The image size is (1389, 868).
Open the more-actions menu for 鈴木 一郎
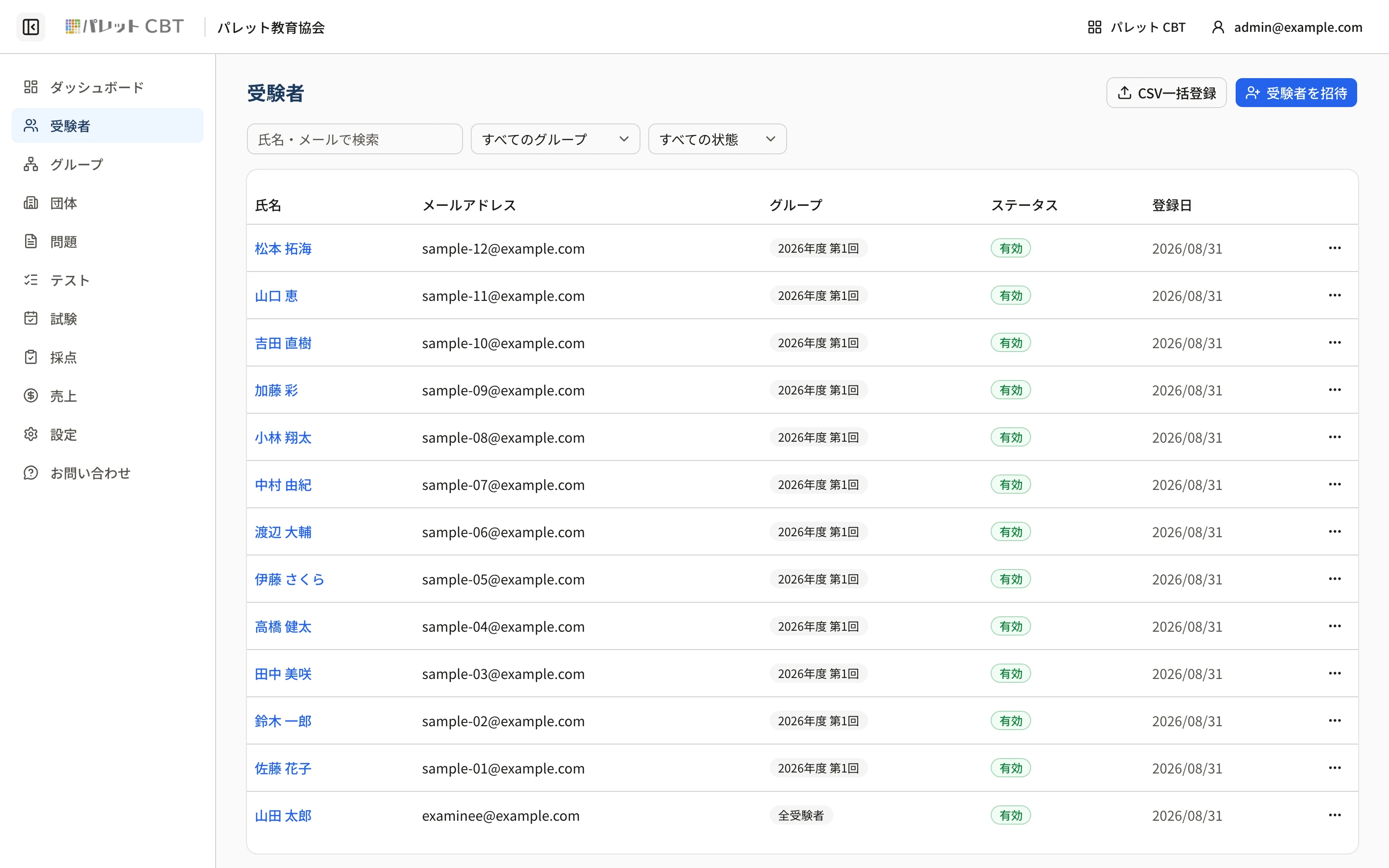pos(1335,720)
